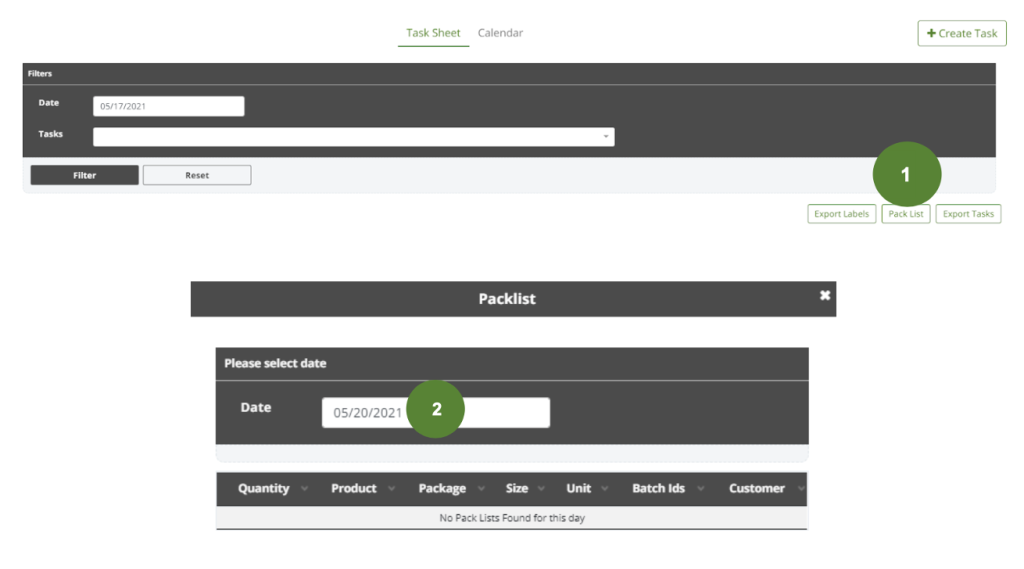The image size is (1024, 569).
Task: Click the 'No Pack Lists Found' row
Action: 511,518
